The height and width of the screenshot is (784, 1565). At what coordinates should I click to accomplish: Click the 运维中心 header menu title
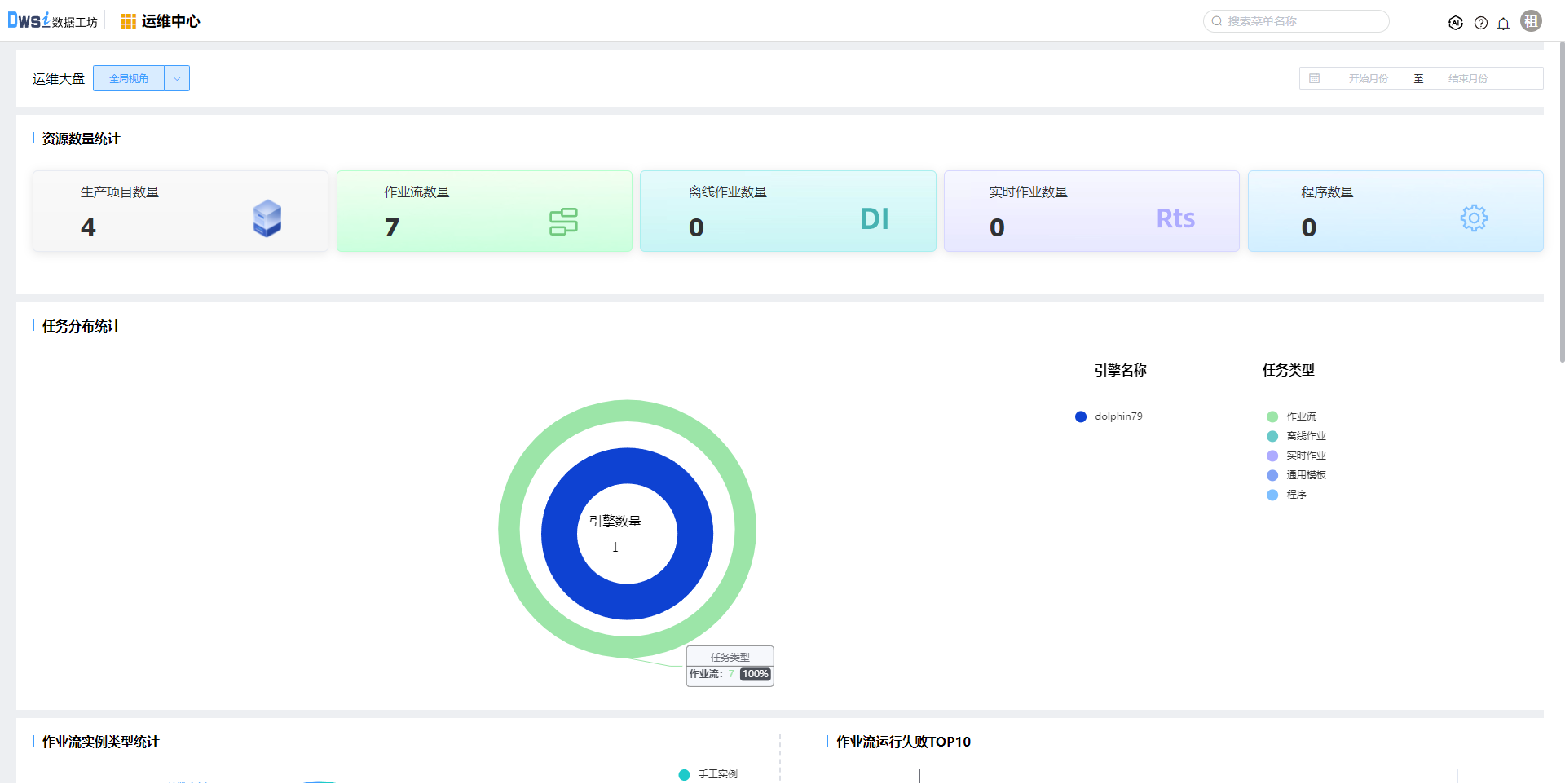tap(170, 21)
